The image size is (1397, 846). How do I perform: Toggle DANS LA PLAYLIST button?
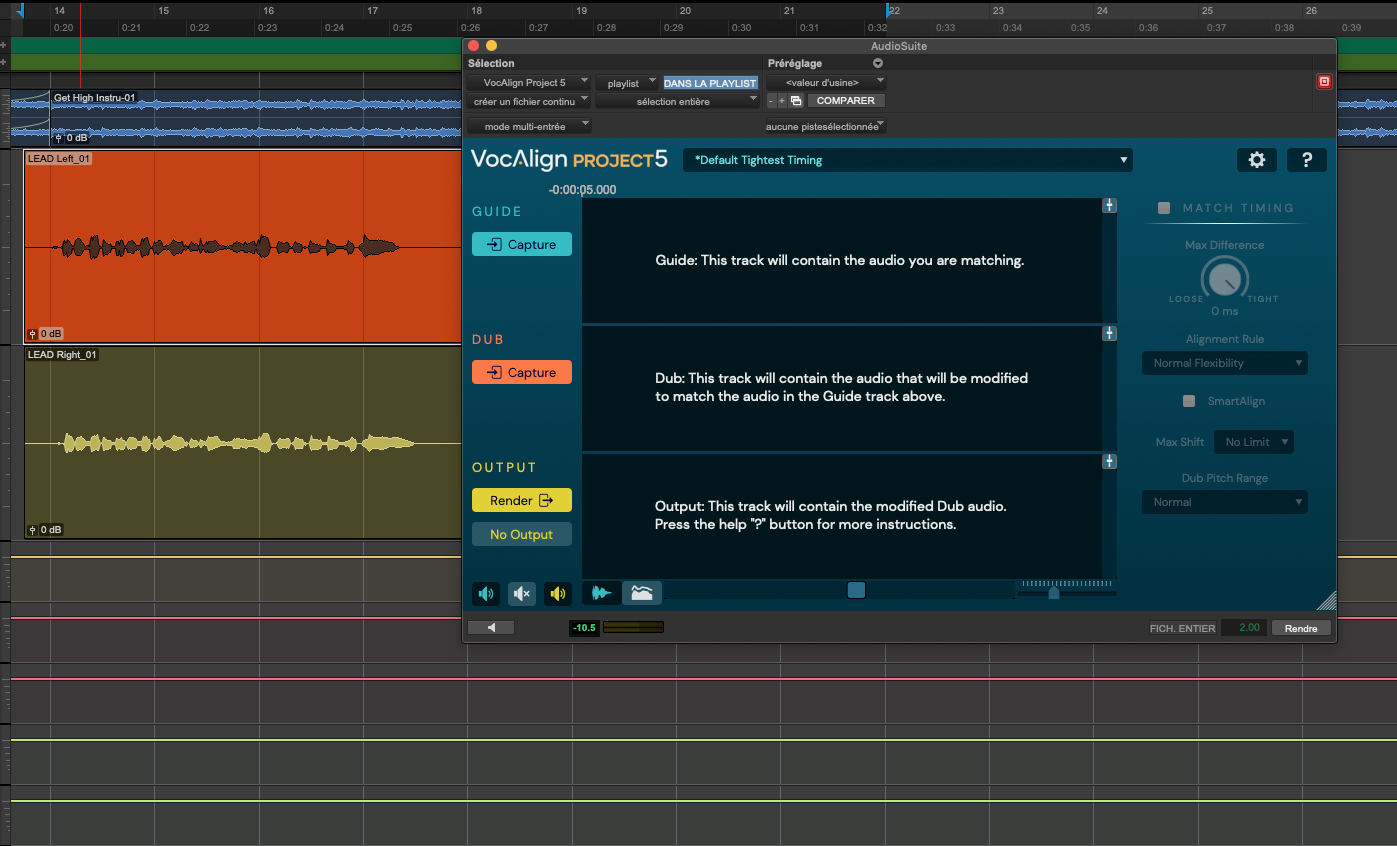pos(710,83)
